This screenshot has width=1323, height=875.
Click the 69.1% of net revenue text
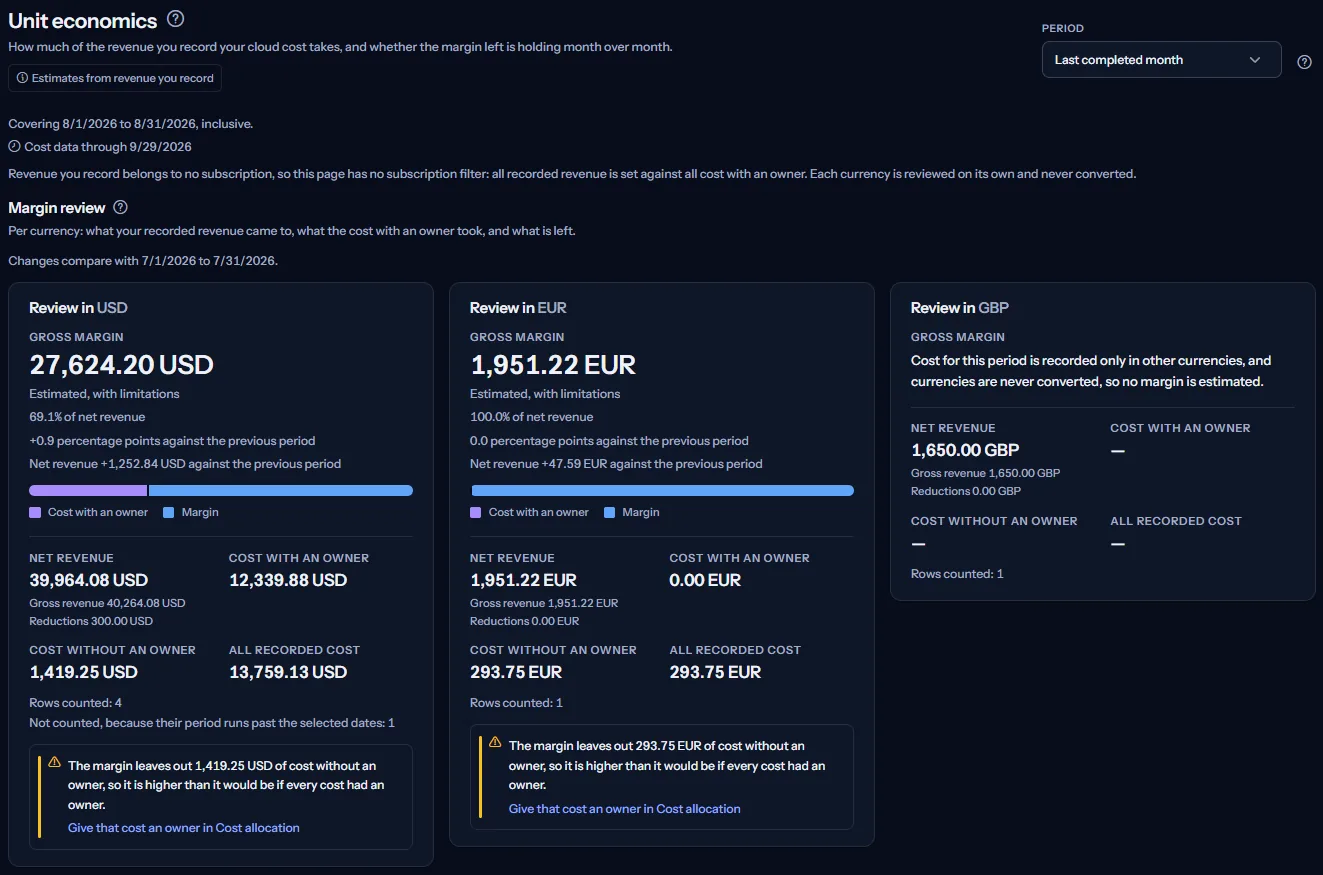(88, 417)
